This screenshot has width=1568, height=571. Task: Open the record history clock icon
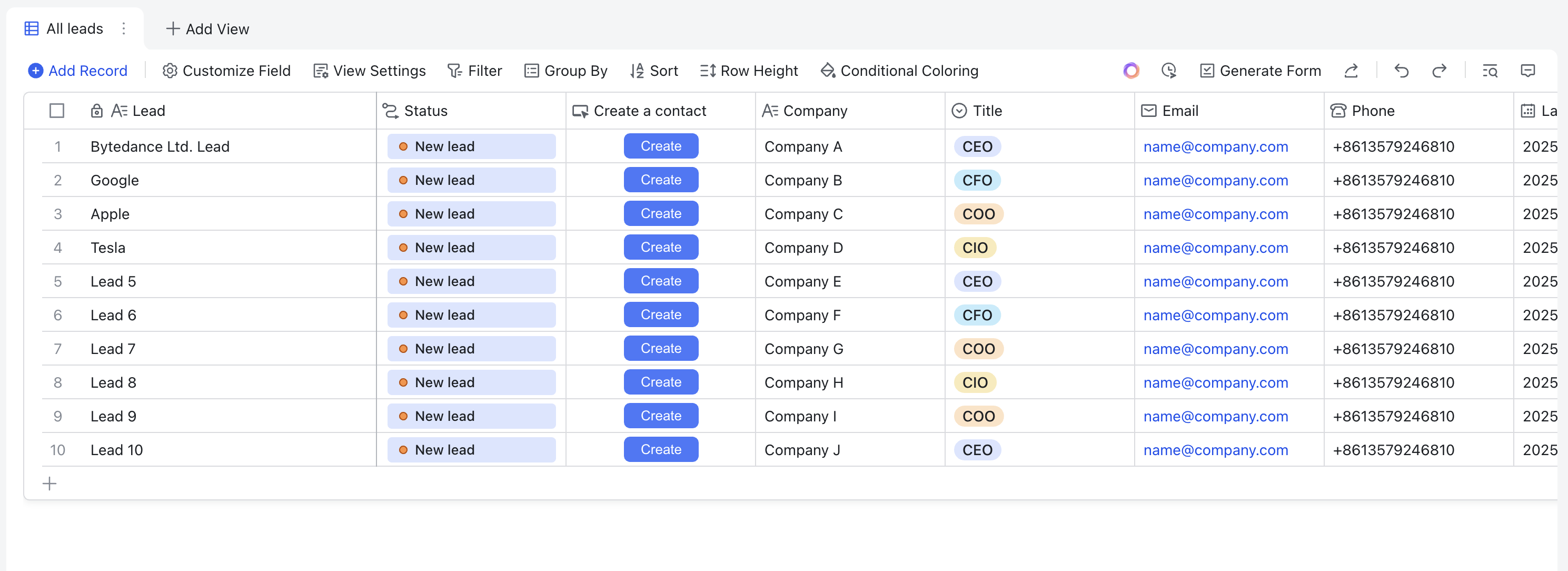[1168, 71]
